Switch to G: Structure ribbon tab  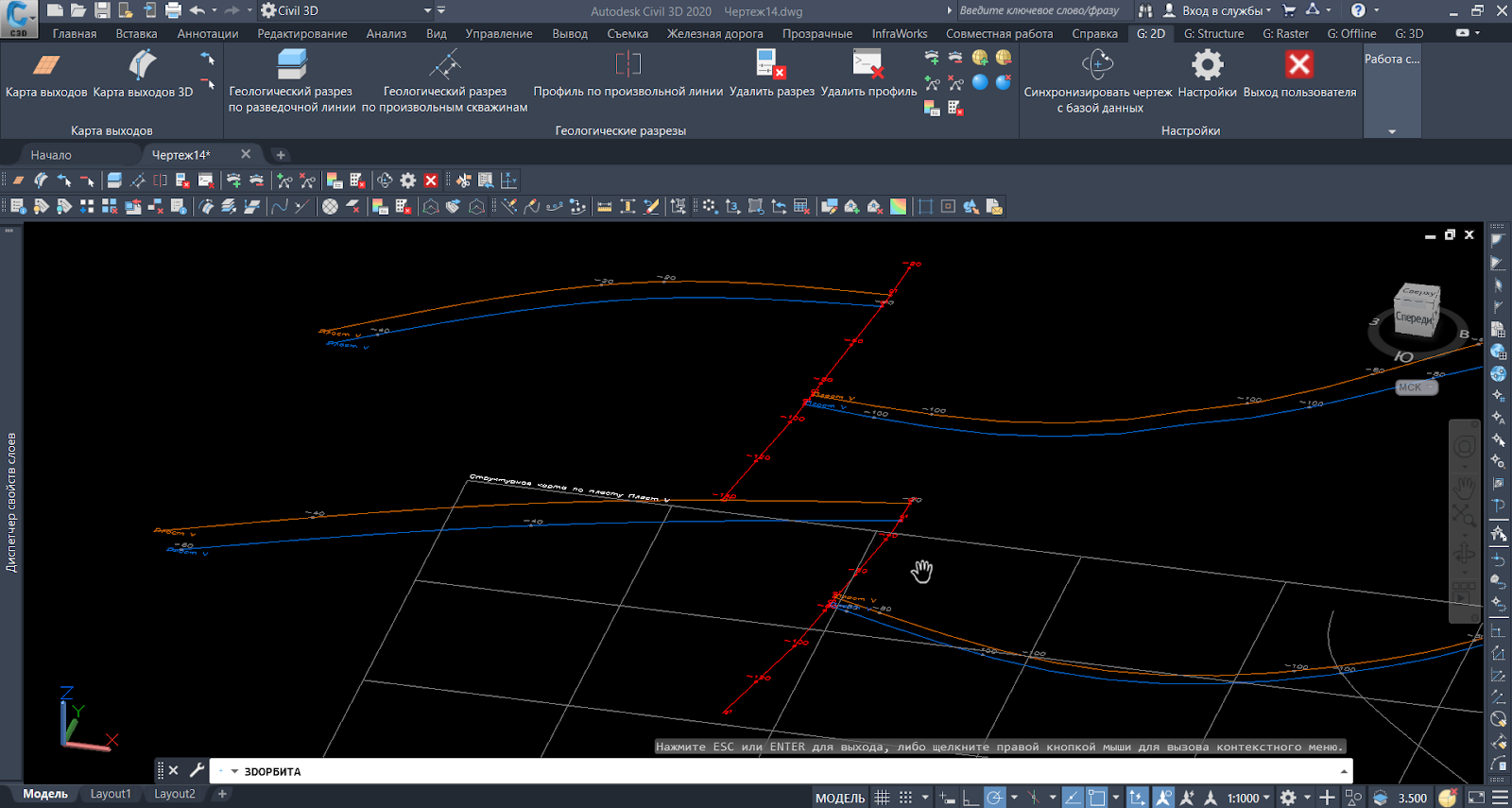tap(1213, 33)
